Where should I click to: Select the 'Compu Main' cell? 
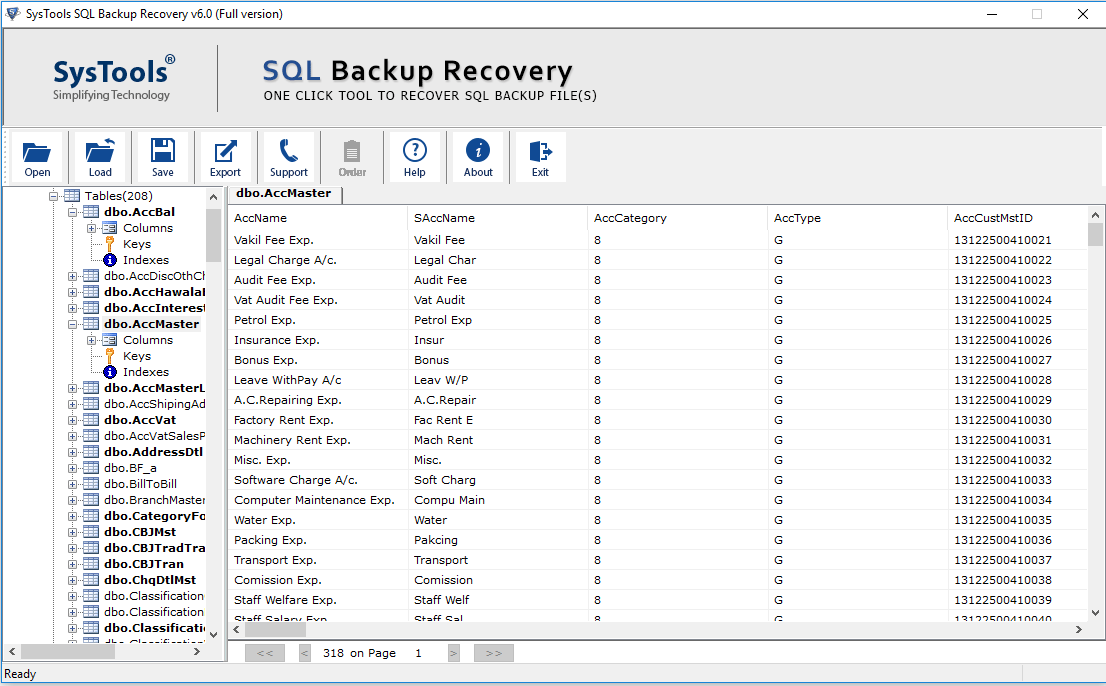click(497, 500)
